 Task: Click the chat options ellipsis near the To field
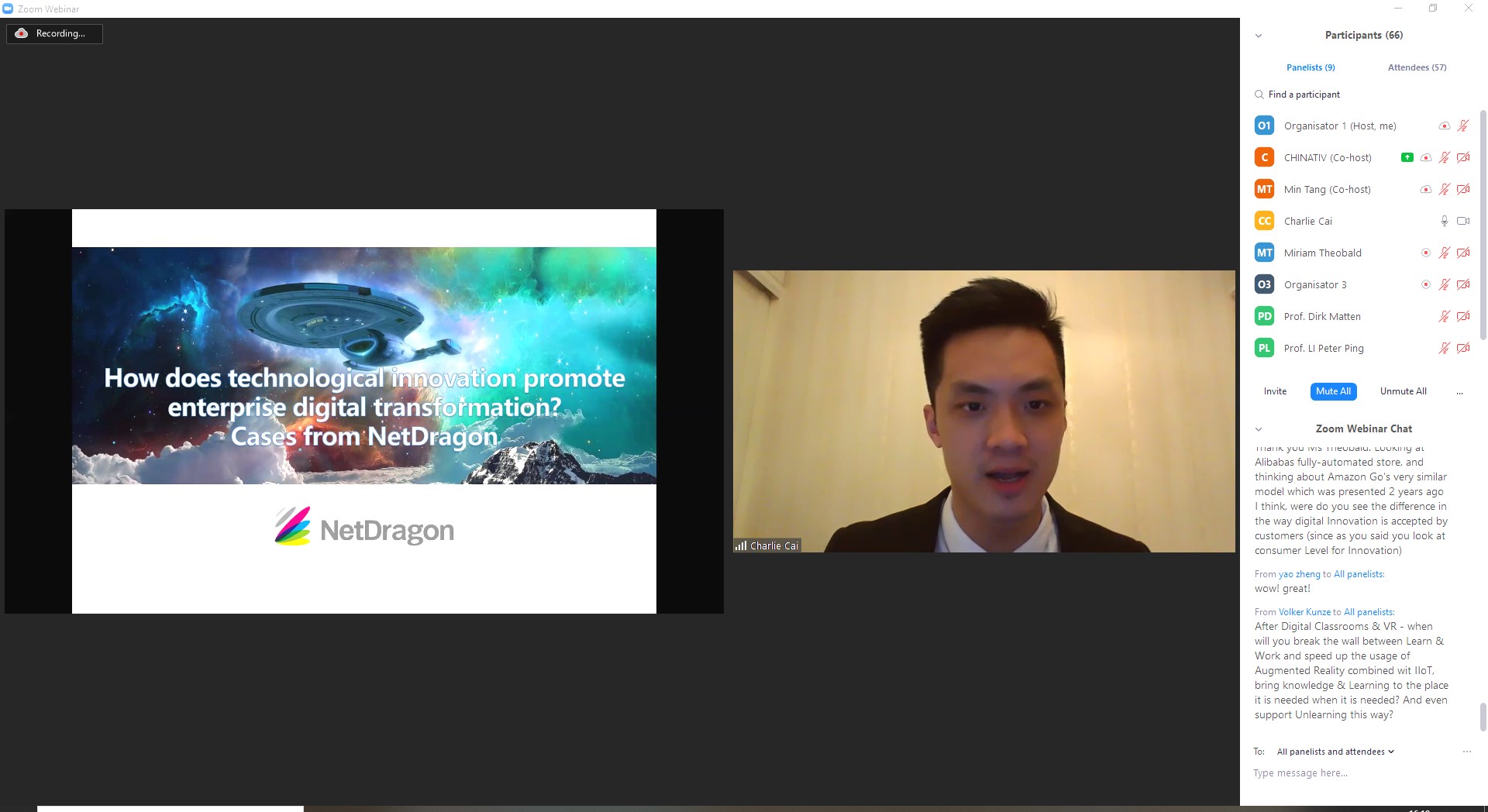pyautogui.click(x=1466, y=752)
